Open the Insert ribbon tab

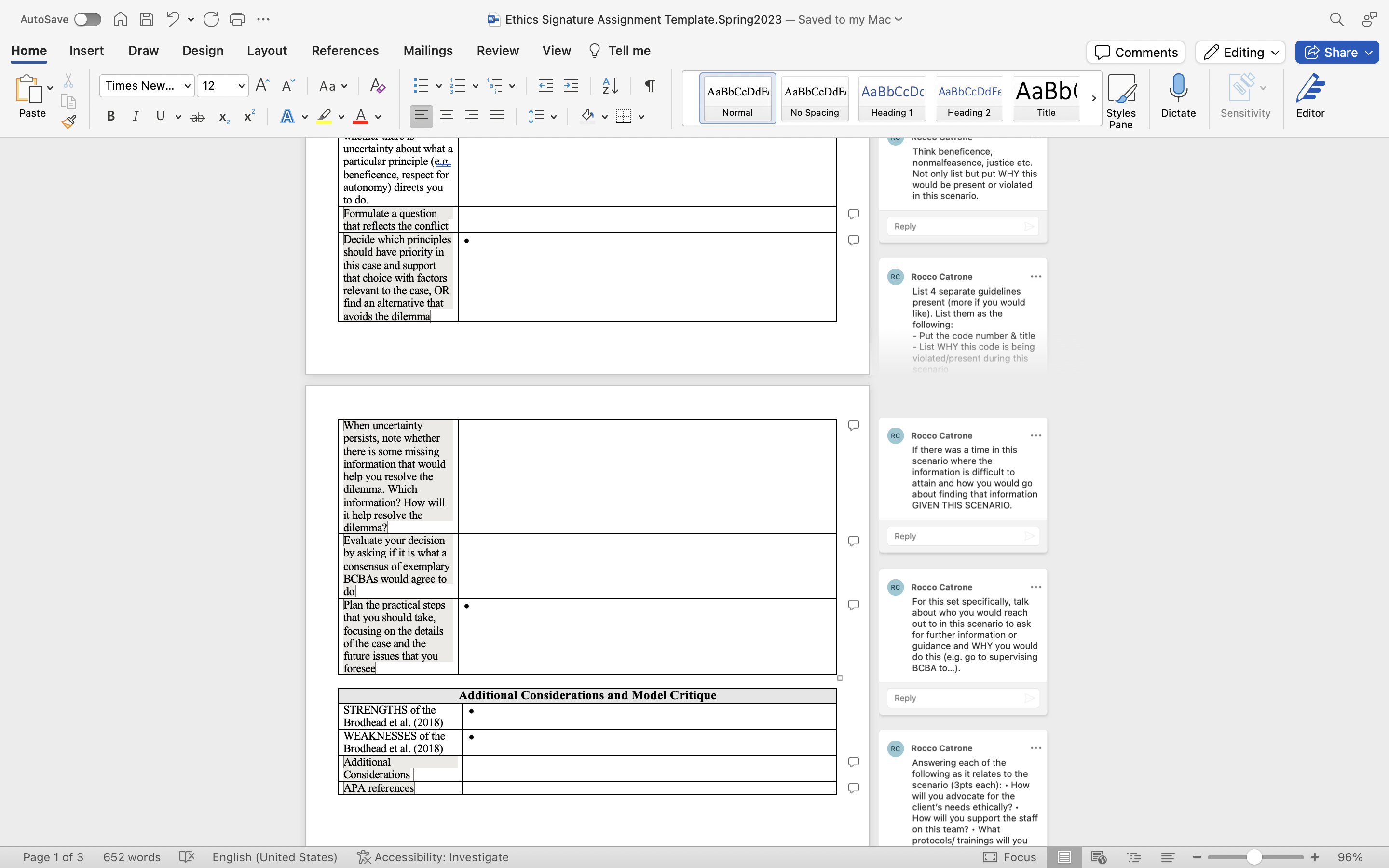tap(87, 51)
